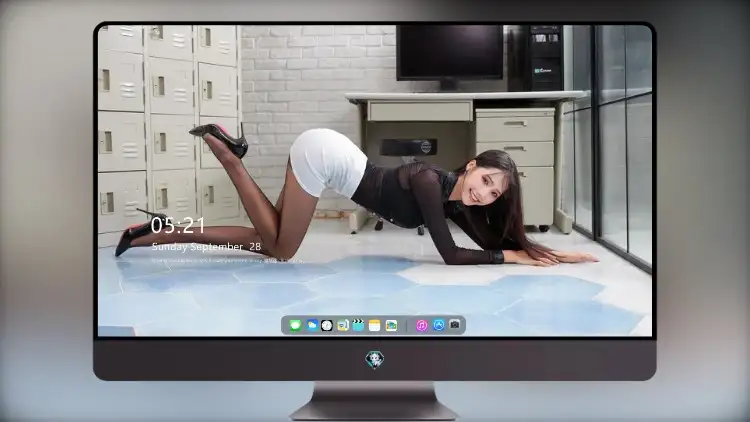
Task: Open the Maps app in the dock
Action: (391, 325)
